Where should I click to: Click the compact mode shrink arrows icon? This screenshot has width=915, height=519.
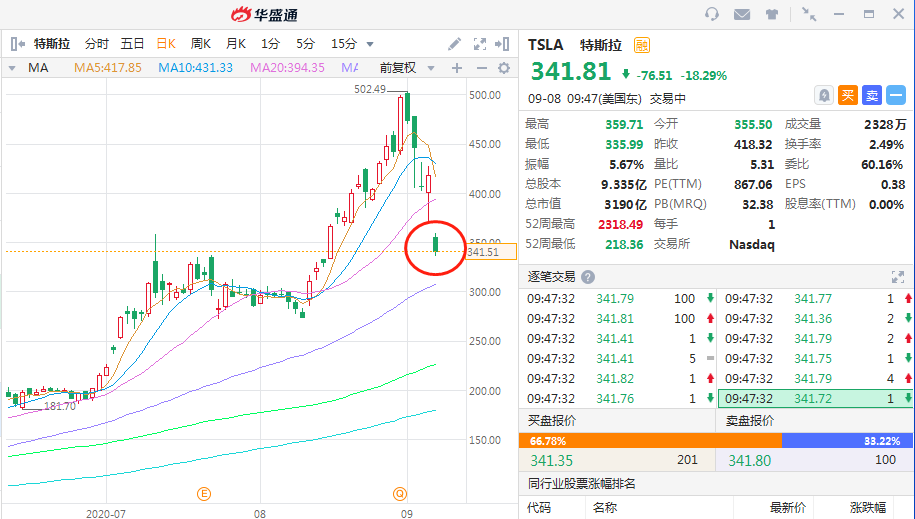point(808,14)
